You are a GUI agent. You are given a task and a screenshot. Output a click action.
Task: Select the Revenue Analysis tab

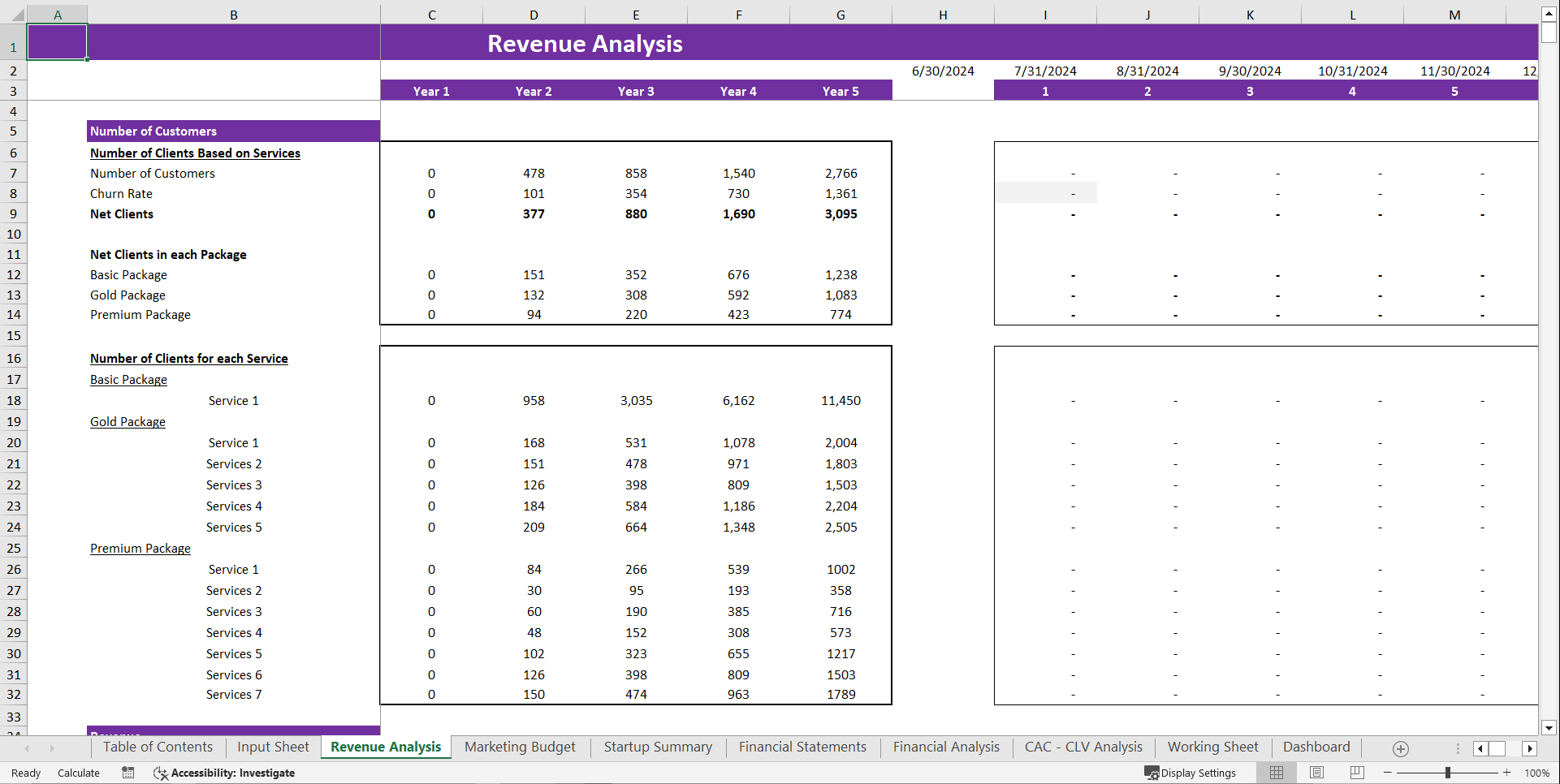pyautogui.click(x=386, y=747)
